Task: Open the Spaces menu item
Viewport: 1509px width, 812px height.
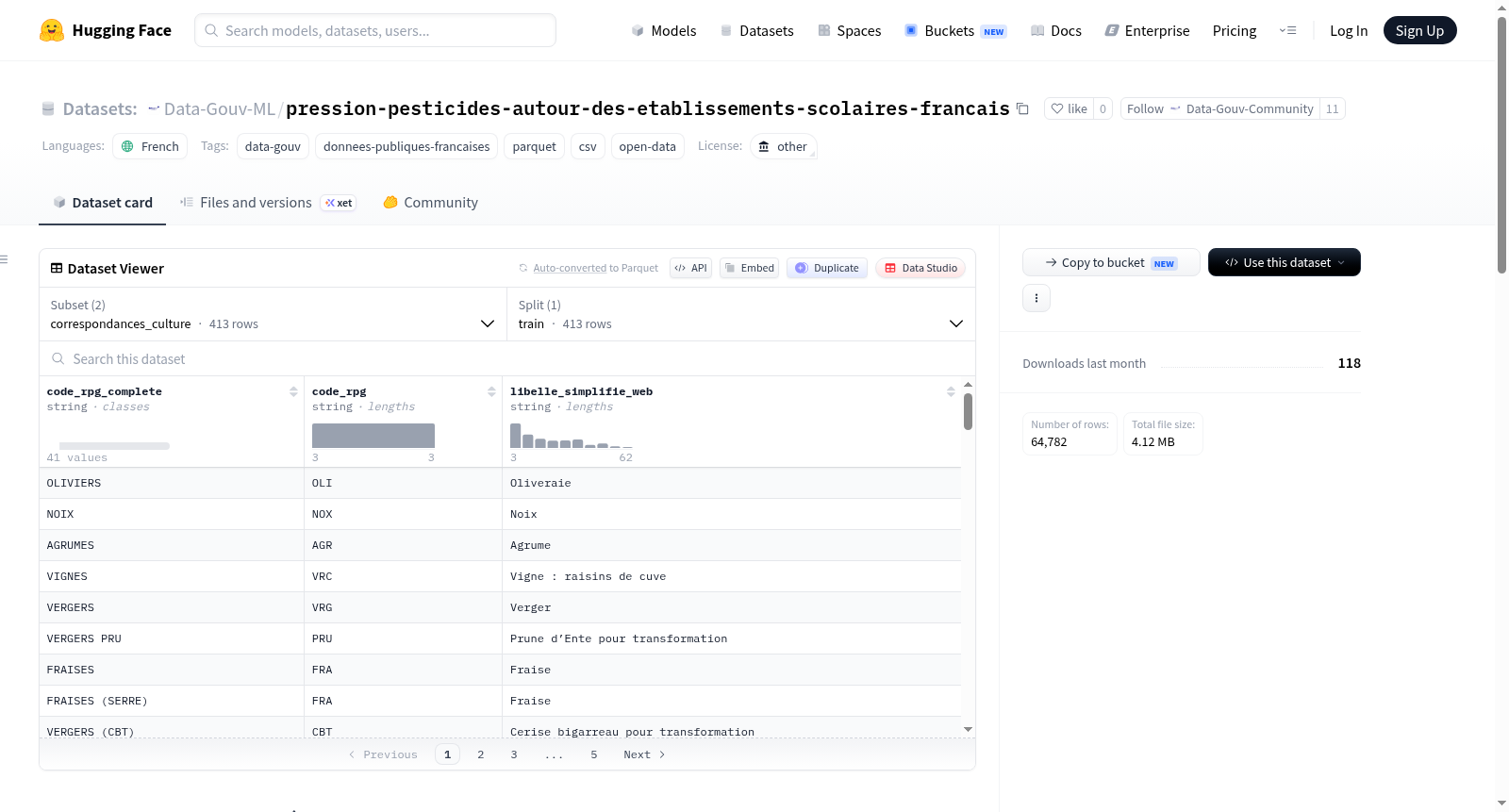Action: click(x=850, y=30)
